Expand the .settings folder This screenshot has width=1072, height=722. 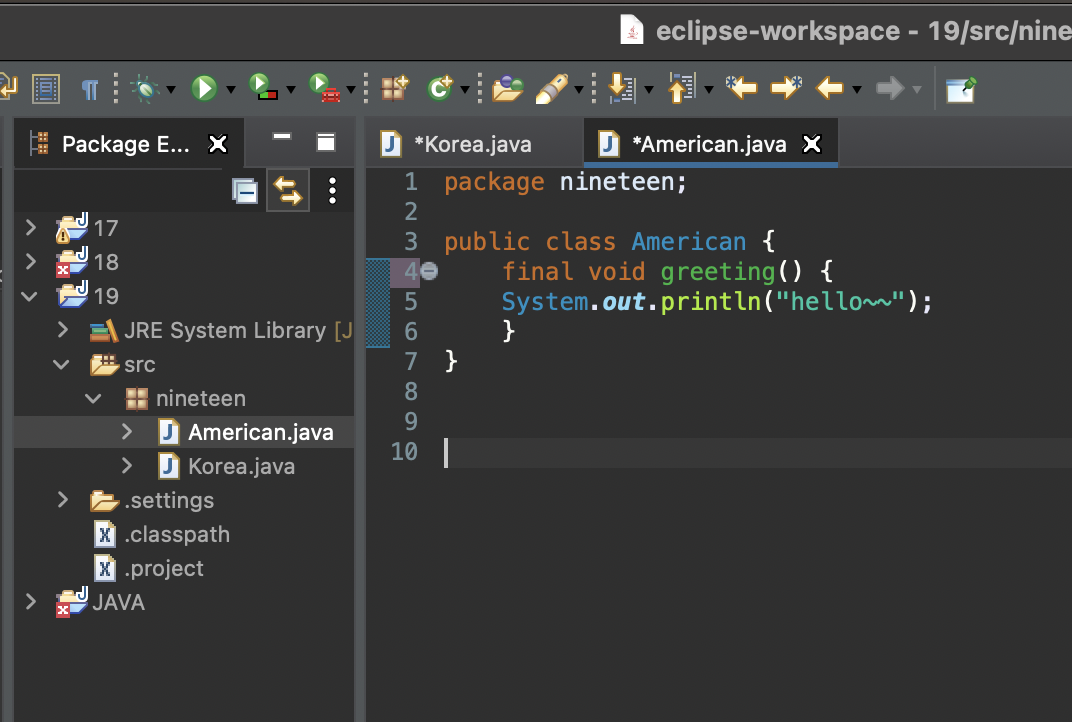tap(63, 500)
